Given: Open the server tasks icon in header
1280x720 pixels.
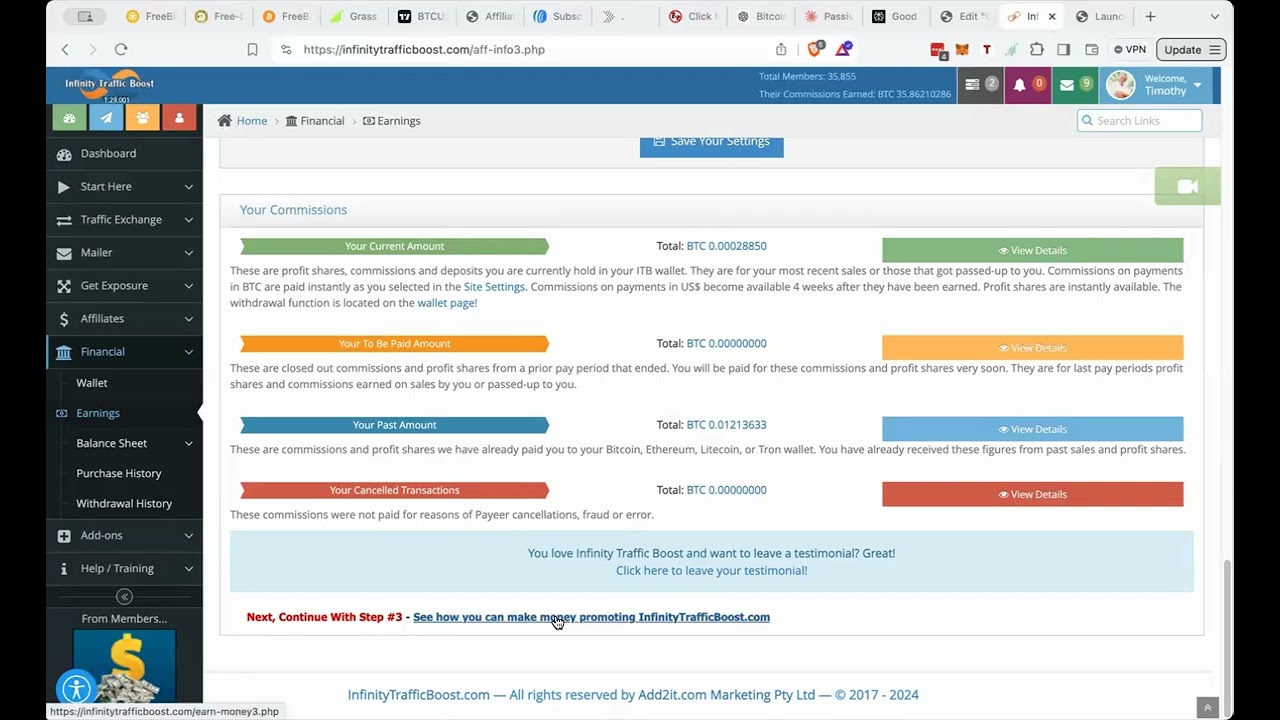Looking at the screenshot, I should pyautogui.click(x=981, y=85).
